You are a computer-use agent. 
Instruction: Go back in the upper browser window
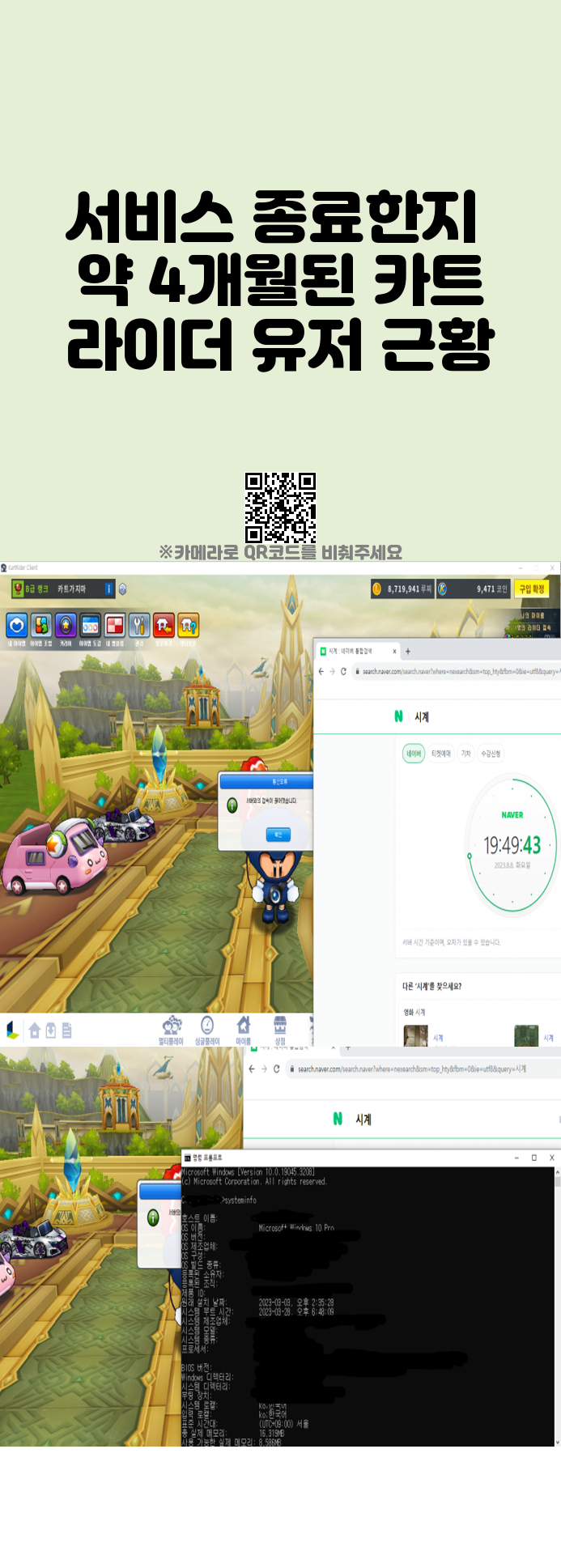321,671
